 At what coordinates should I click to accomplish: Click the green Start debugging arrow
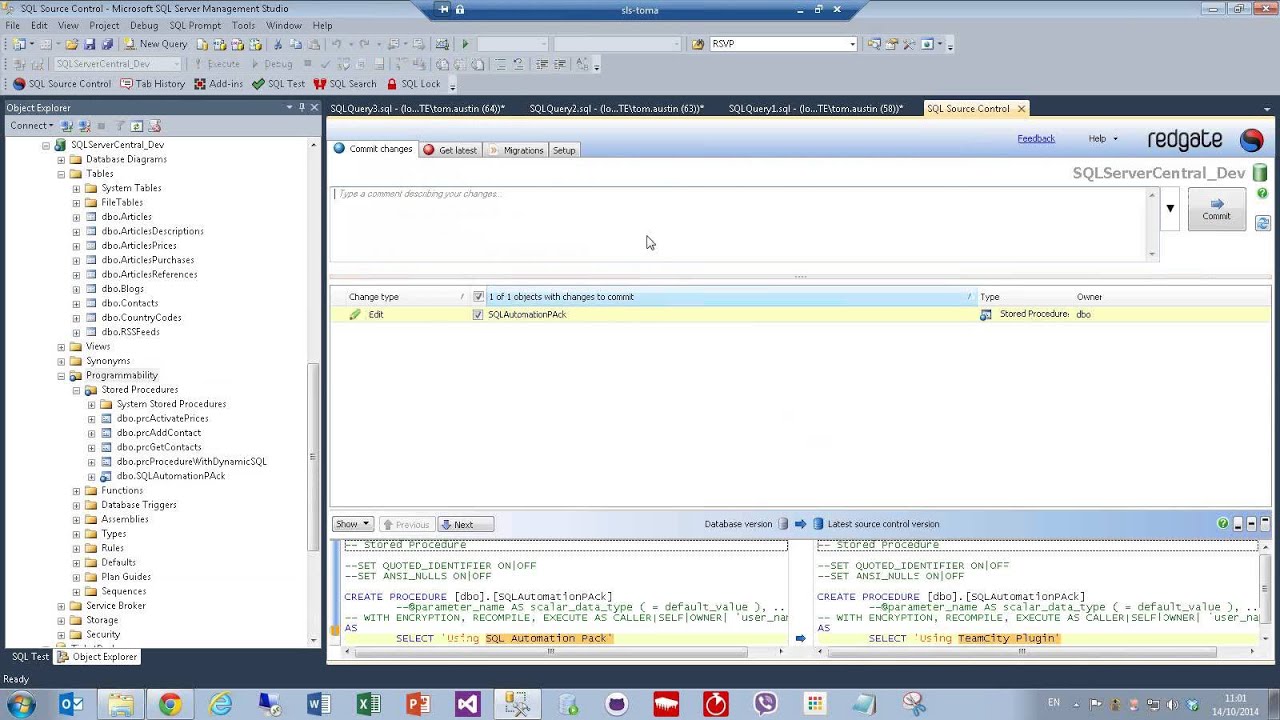click(x=465, y=44)
